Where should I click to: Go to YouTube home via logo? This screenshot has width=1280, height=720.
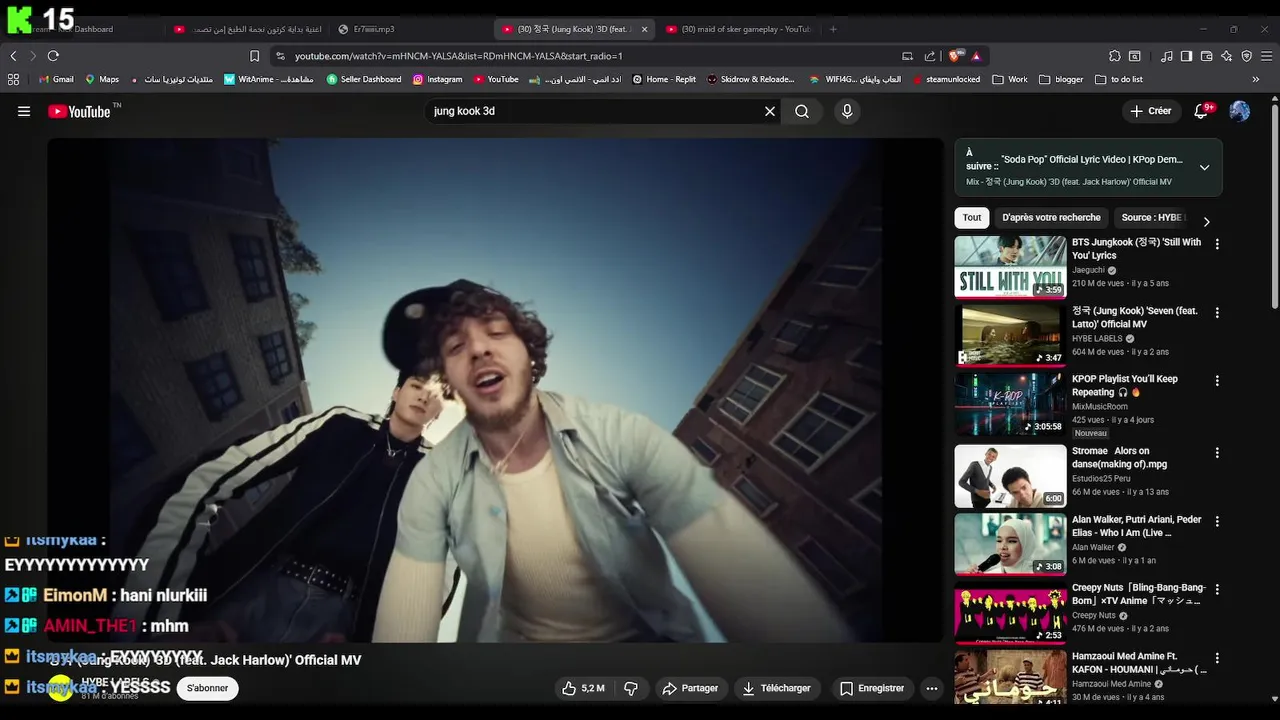pyautogui.click(x=79, y=111)
